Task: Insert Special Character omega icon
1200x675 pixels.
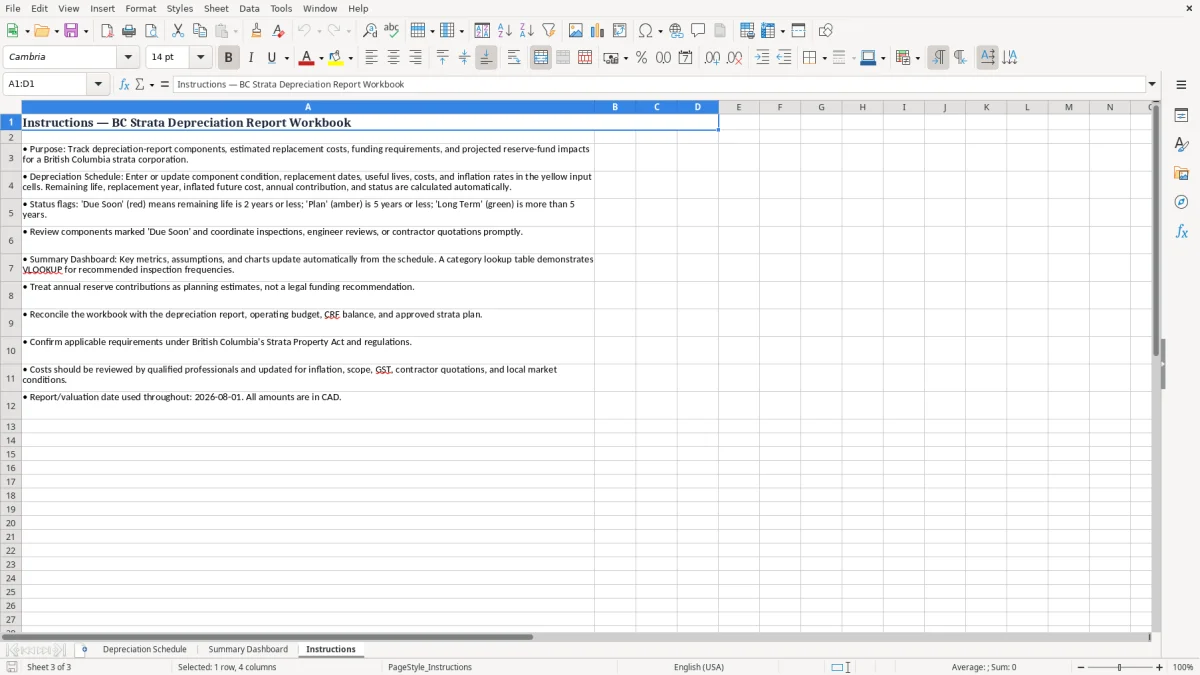Action: coord(646,31)
